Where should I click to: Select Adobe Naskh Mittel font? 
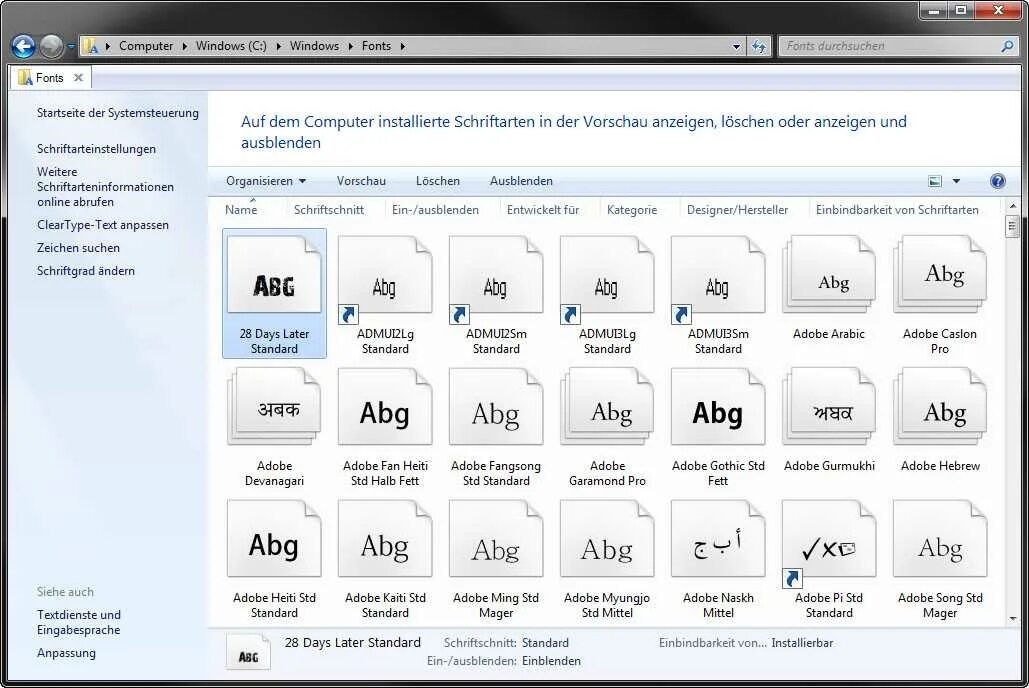(718, 559)
